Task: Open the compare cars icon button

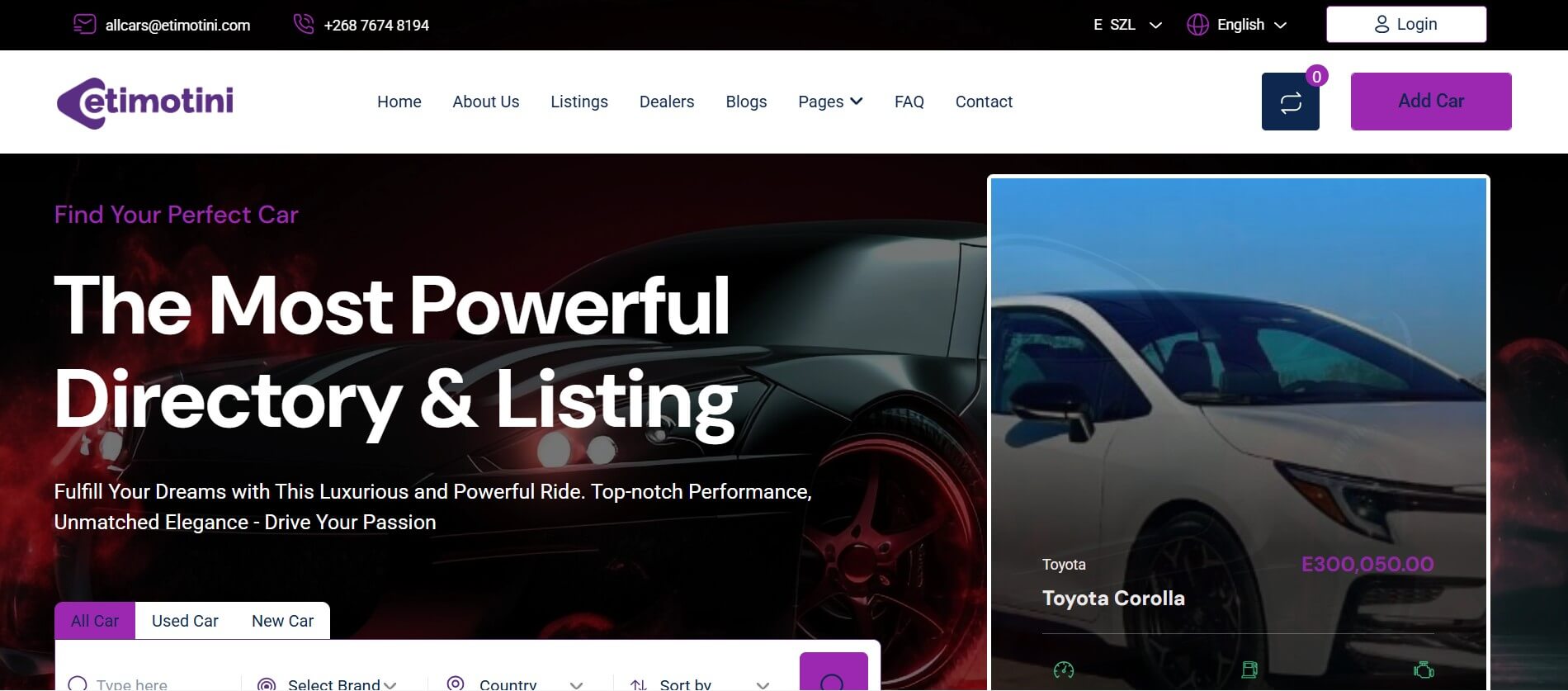Action: click(x=1290, y=102)
